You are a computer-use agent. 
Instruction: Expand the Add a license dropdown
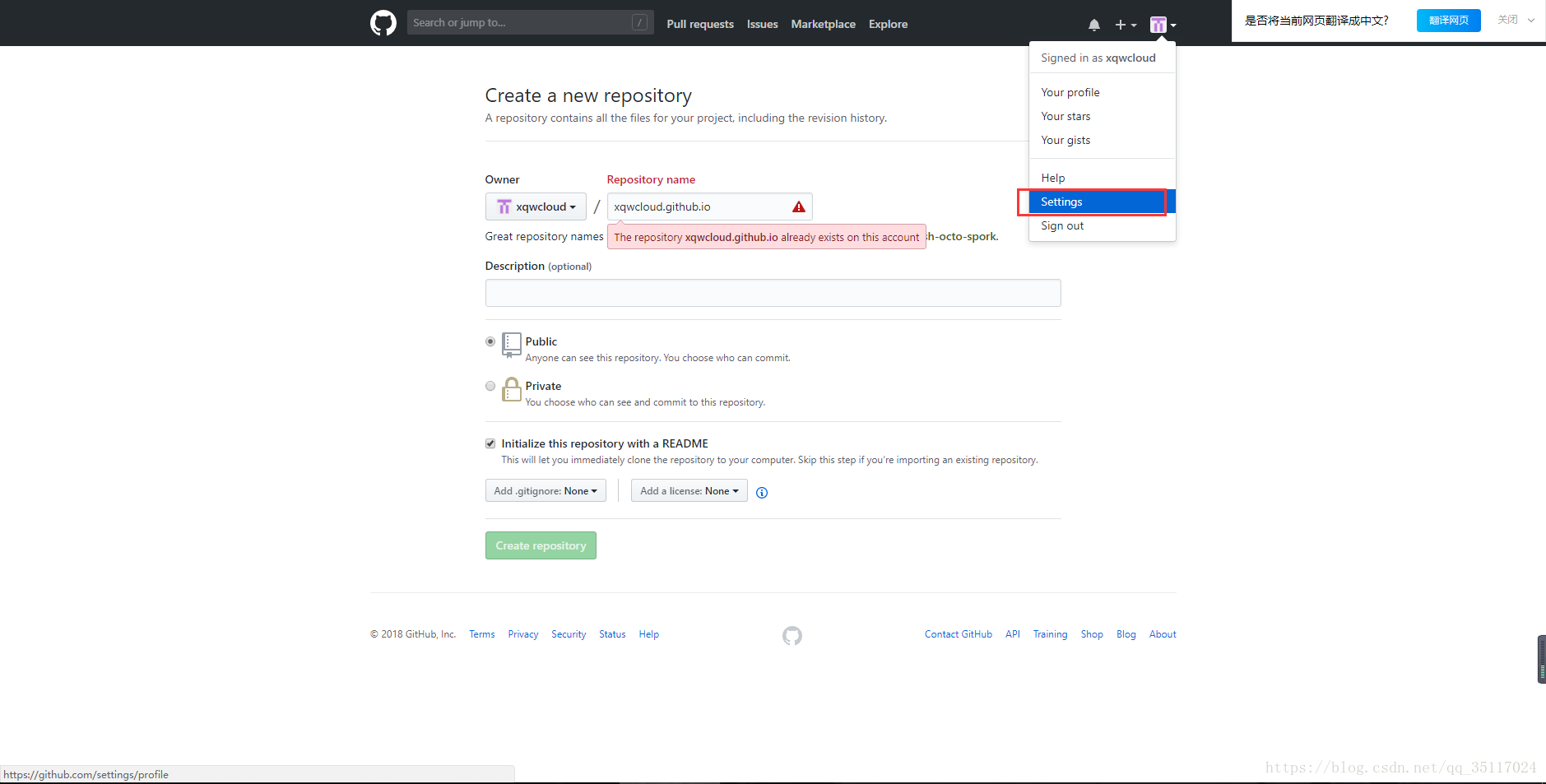[689, 491]
